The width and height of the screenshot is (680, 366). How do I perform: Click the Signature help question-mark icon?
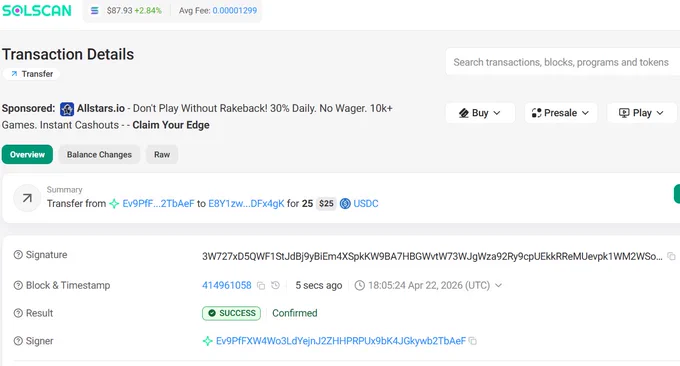click(x=18, y=255)
